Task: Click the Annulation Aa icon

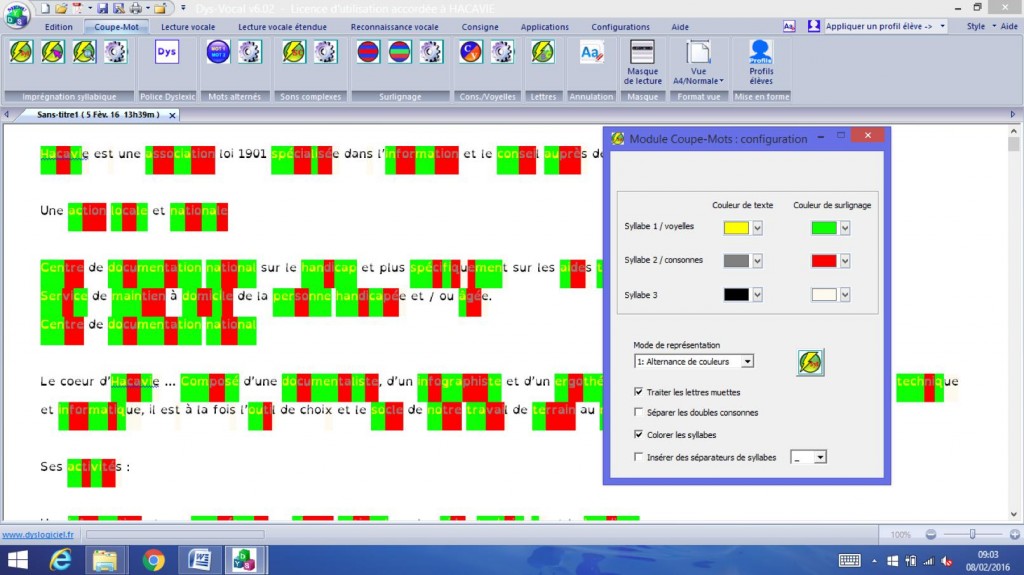Action: 591,52
